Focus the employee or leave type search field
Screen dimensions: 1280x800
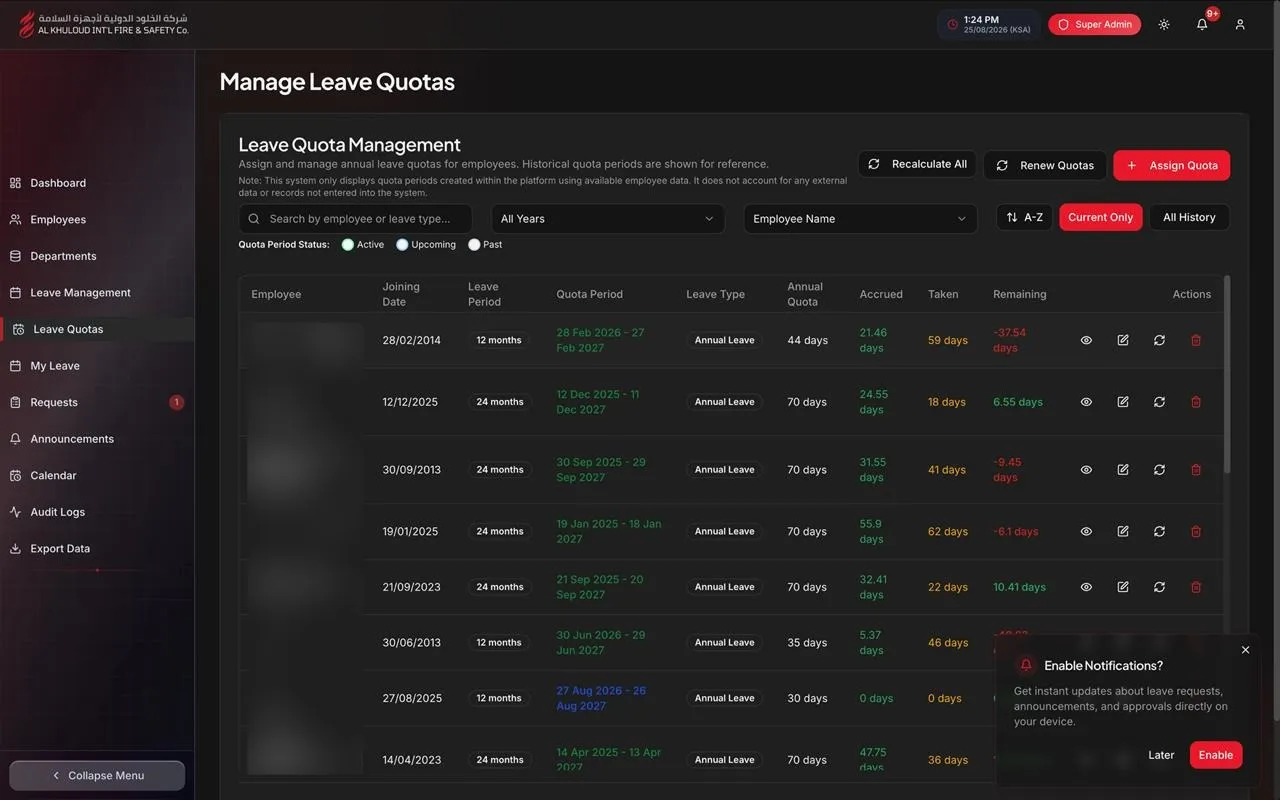[x=355, y=218]
